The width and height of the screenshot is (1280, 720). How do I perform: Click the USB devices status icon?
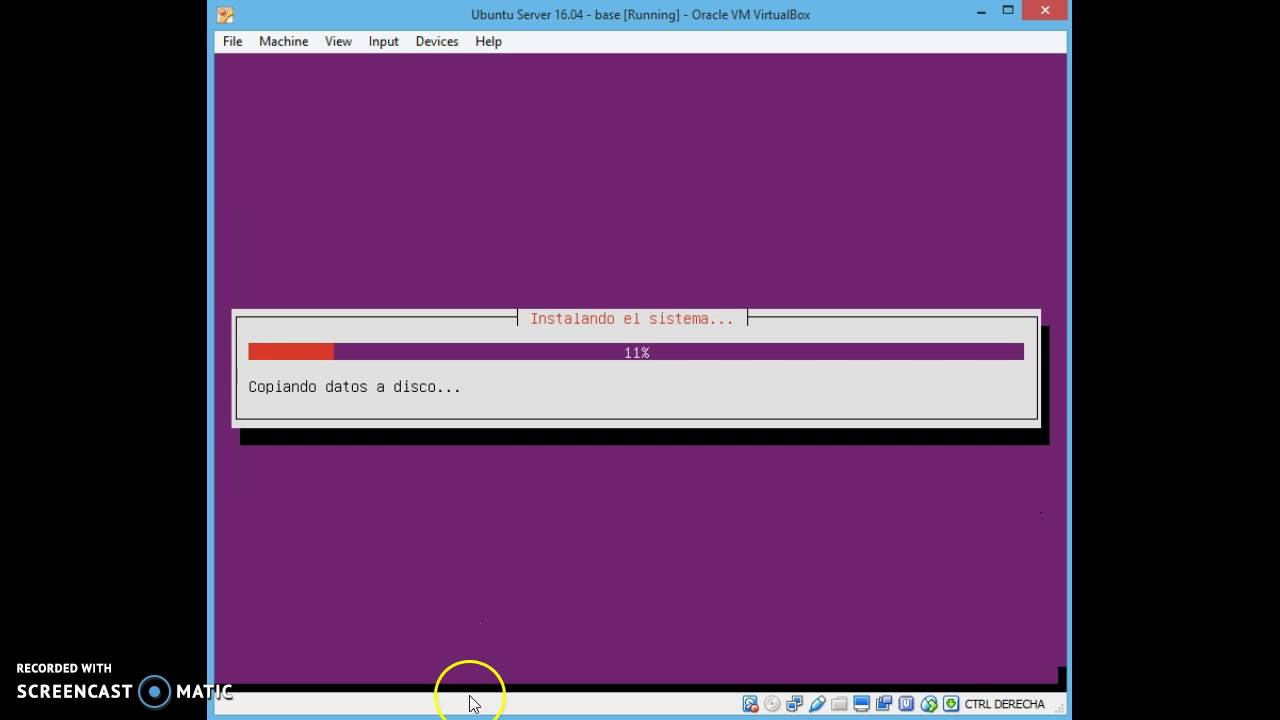[x=817, y=704]
